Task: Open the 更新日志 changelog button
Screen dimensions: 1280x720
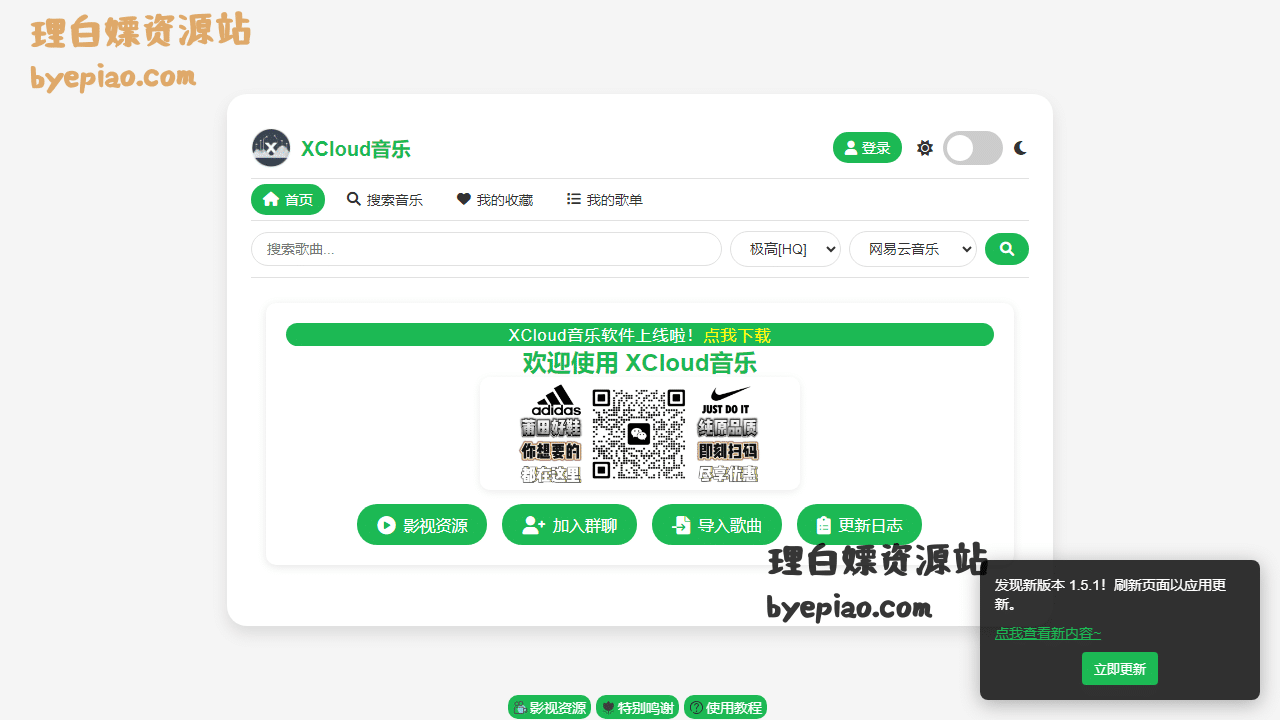Action: coord(859,525)
